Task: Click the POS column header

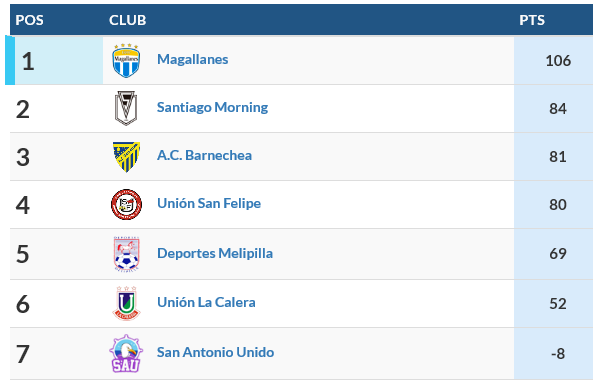Action: coord(29,20)
